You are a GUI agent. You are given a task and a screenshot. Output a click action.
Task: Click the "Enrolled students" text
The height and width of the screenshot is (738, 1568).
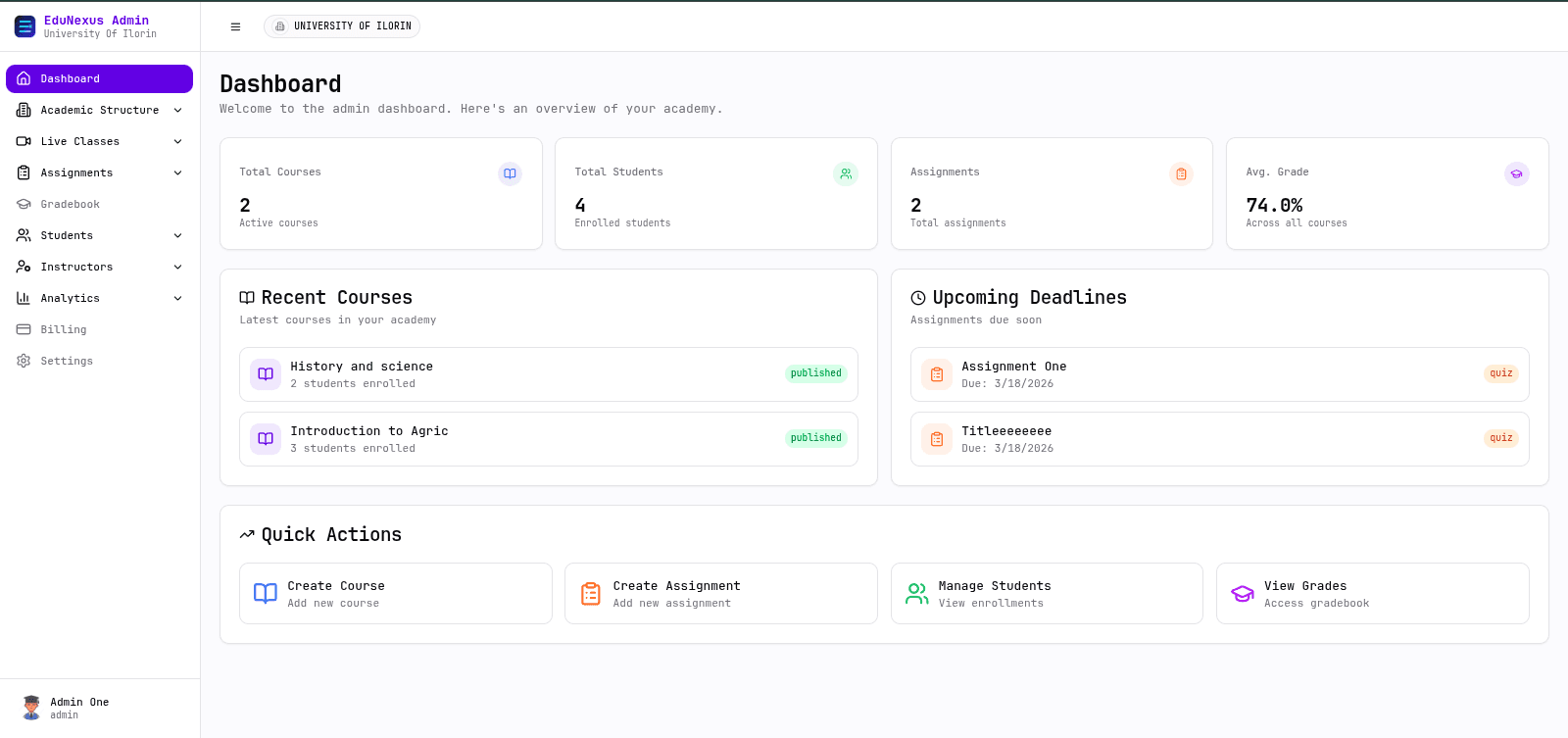622,223
